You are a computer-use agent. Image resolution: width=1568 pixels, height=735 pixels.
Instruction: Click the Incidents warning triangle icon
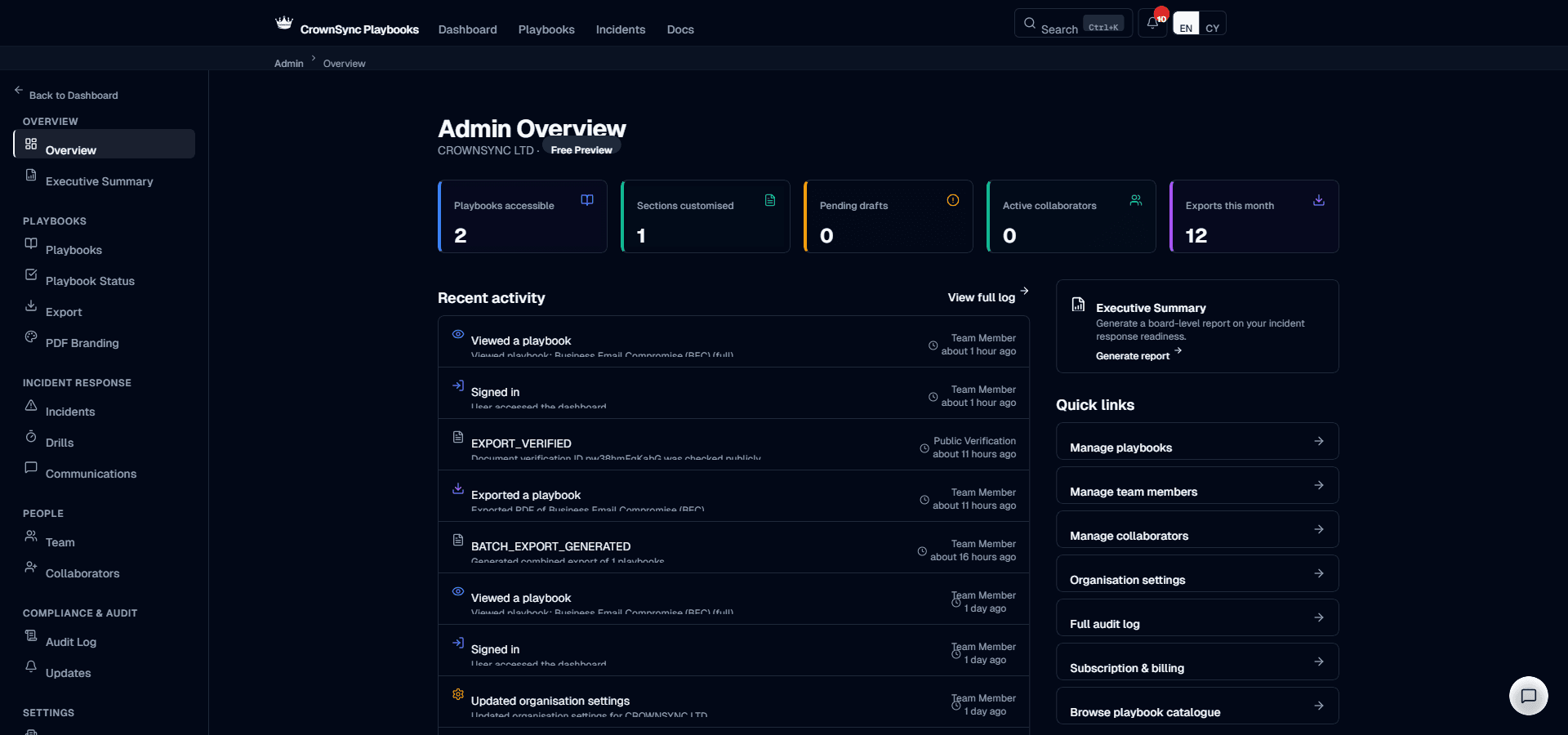point(31,405)
